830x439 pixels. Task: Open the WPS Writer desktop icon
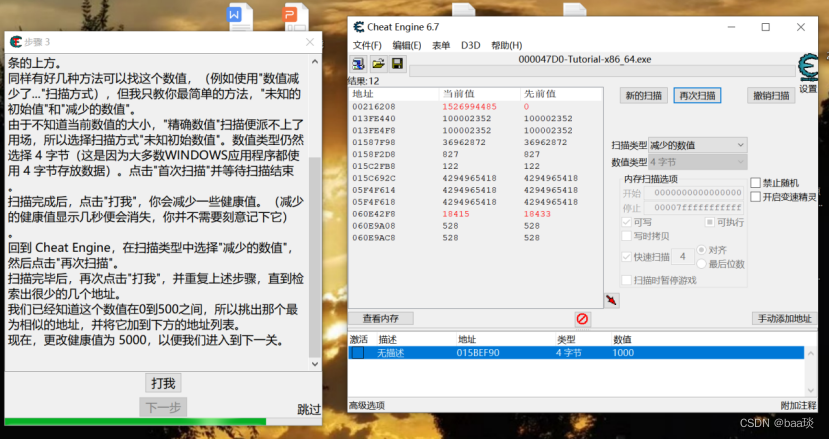(239, 16)
